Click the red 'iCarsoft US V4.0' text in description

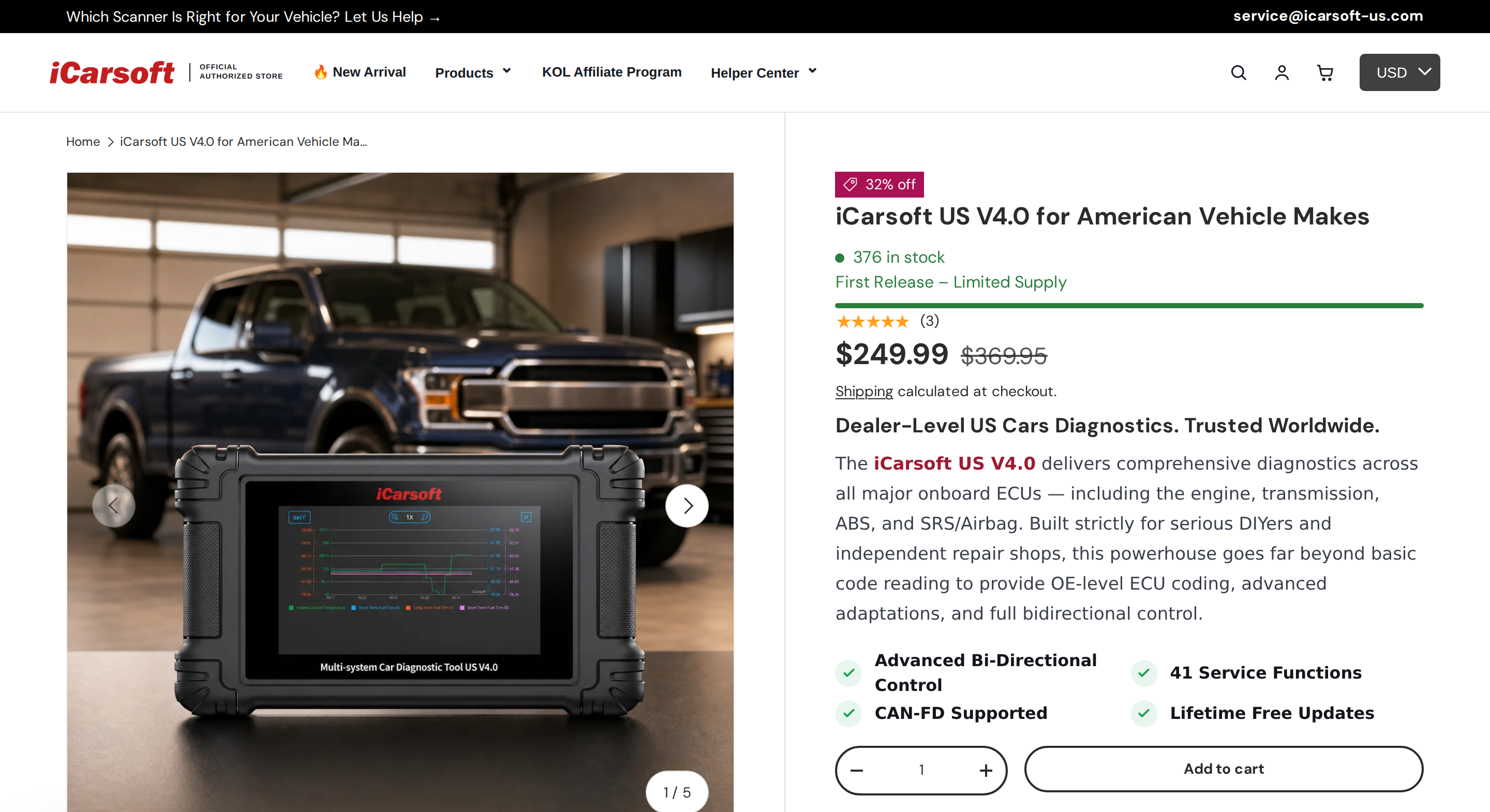tap(955, 463)
